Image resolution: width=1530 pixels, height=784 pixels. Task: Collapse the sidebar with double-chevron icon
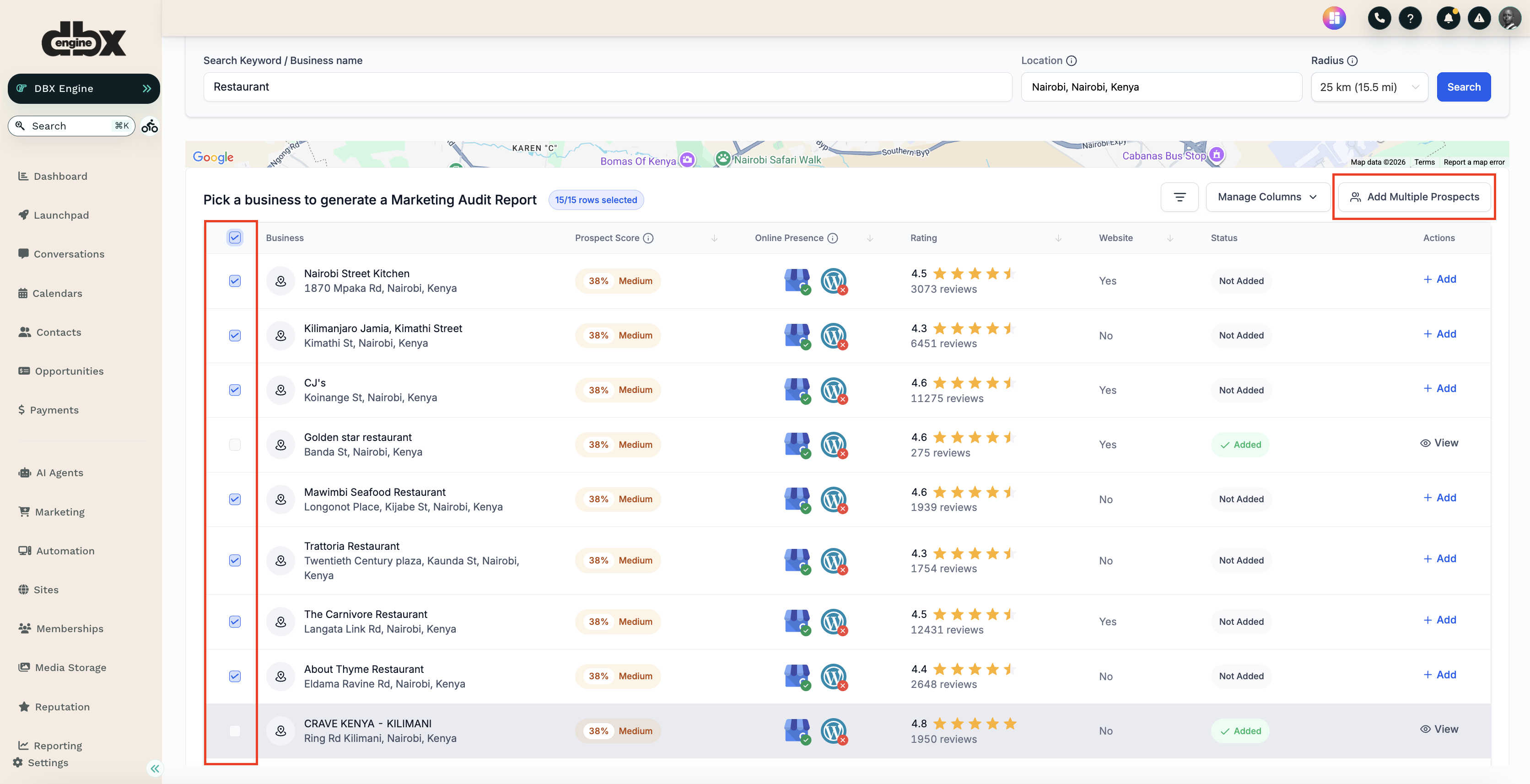[x=155, y=768]
